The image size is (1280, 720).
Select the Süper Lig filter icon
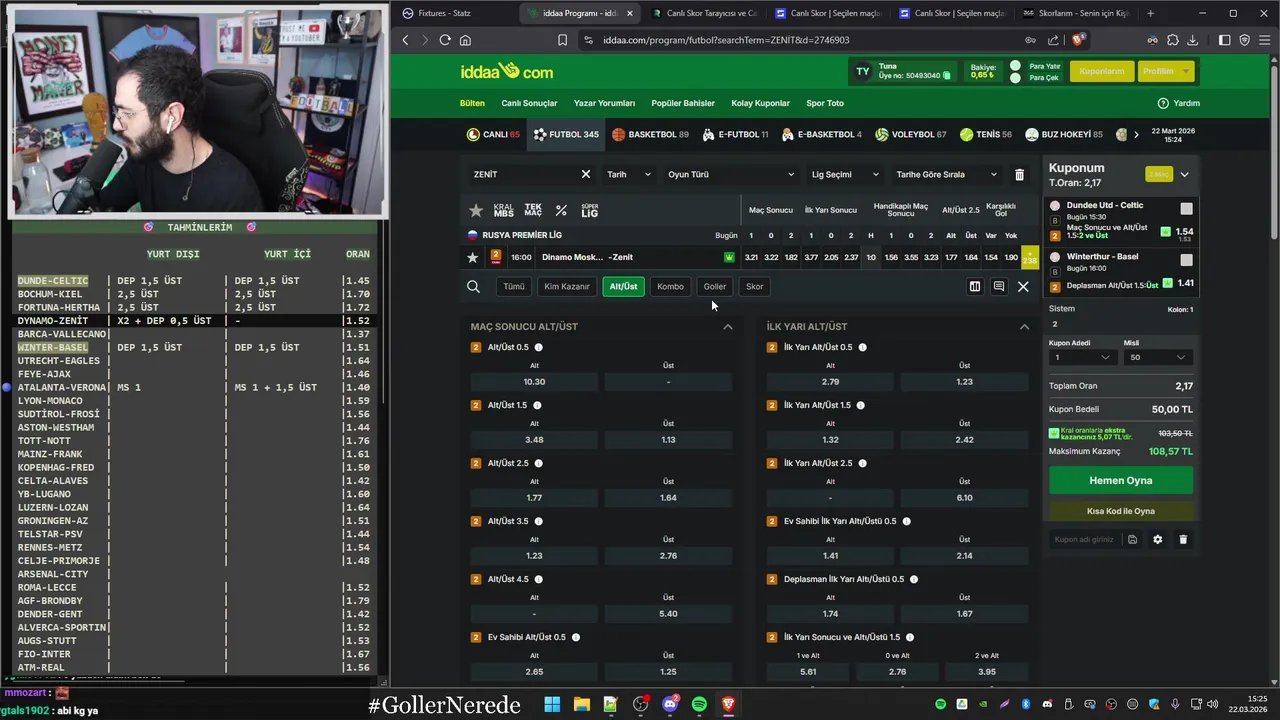tap(589, 210)
